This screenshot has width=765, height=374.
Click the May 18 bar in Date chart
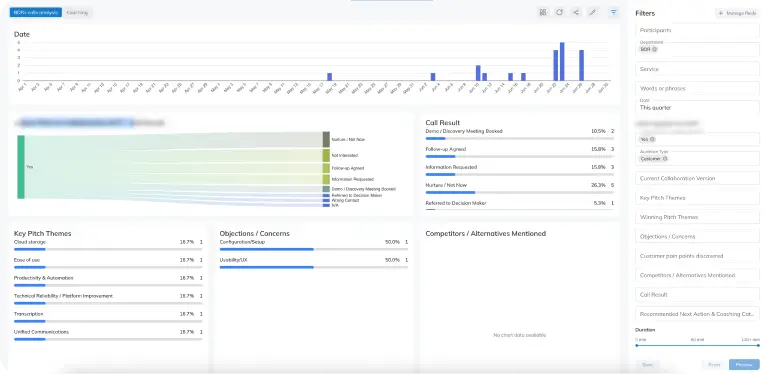coord(329,77)
